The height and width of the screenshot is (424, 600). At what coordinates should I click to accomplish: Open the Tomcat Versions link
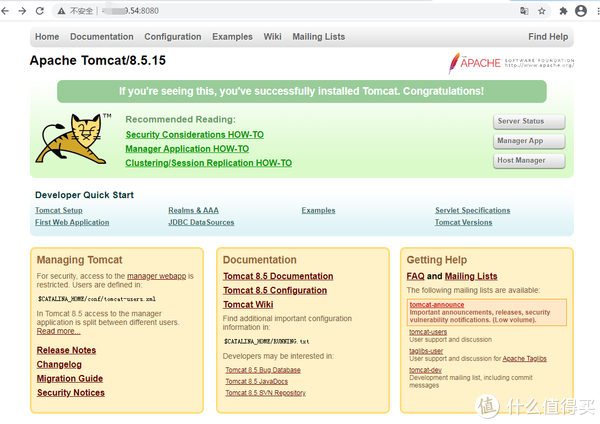tap(463, 222)
